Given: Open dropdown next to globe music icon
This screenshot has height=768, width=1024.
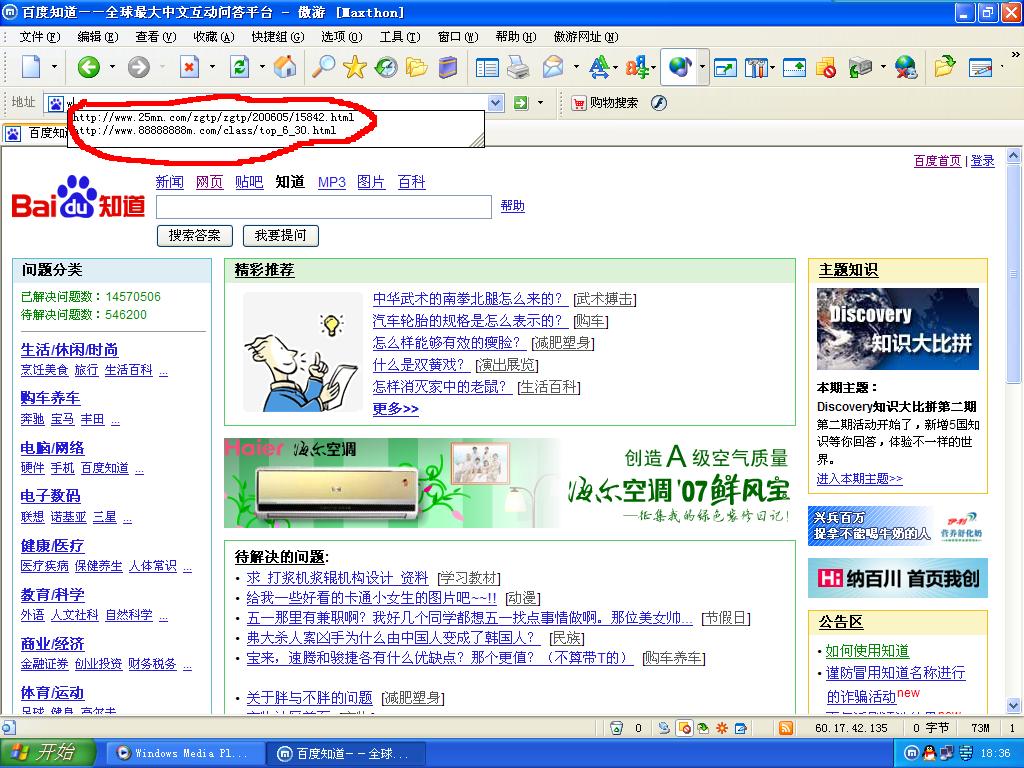Looking at the screenshot, I should point(702,67).
